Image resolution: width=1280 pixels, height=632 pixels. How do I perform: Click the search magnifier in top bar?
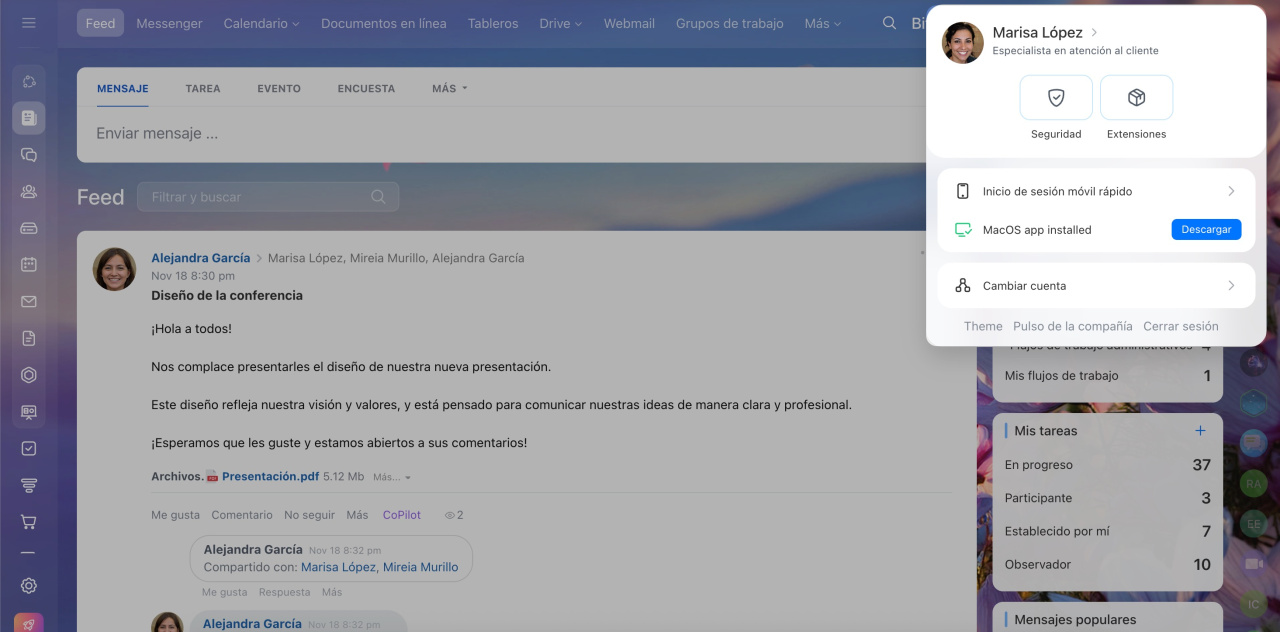[x=889, y=23]
